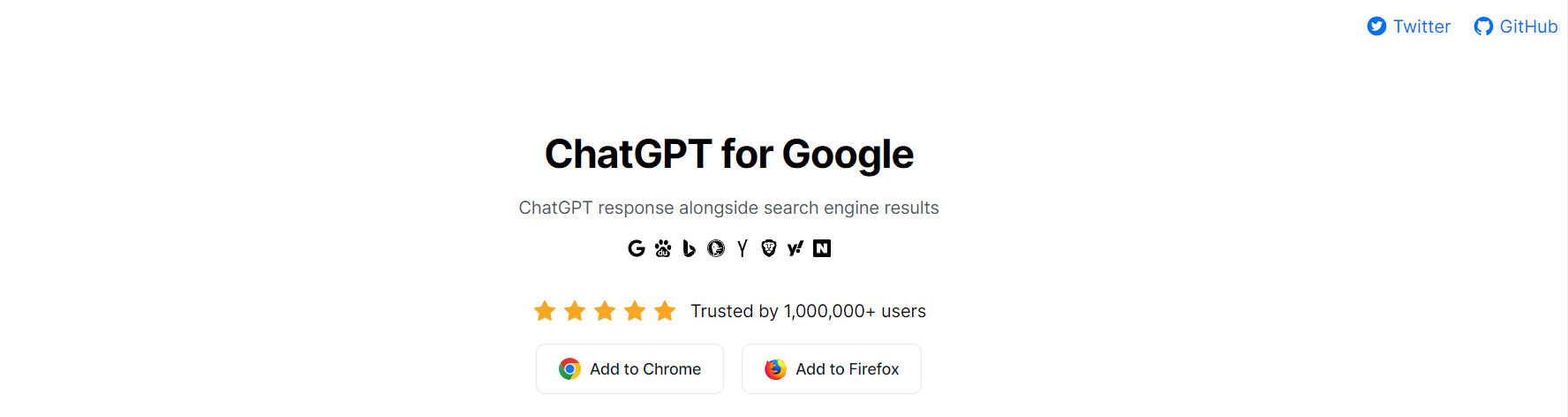Click the Firefox logo in the button
This screenshot has height=417, width=1568.
775,369
